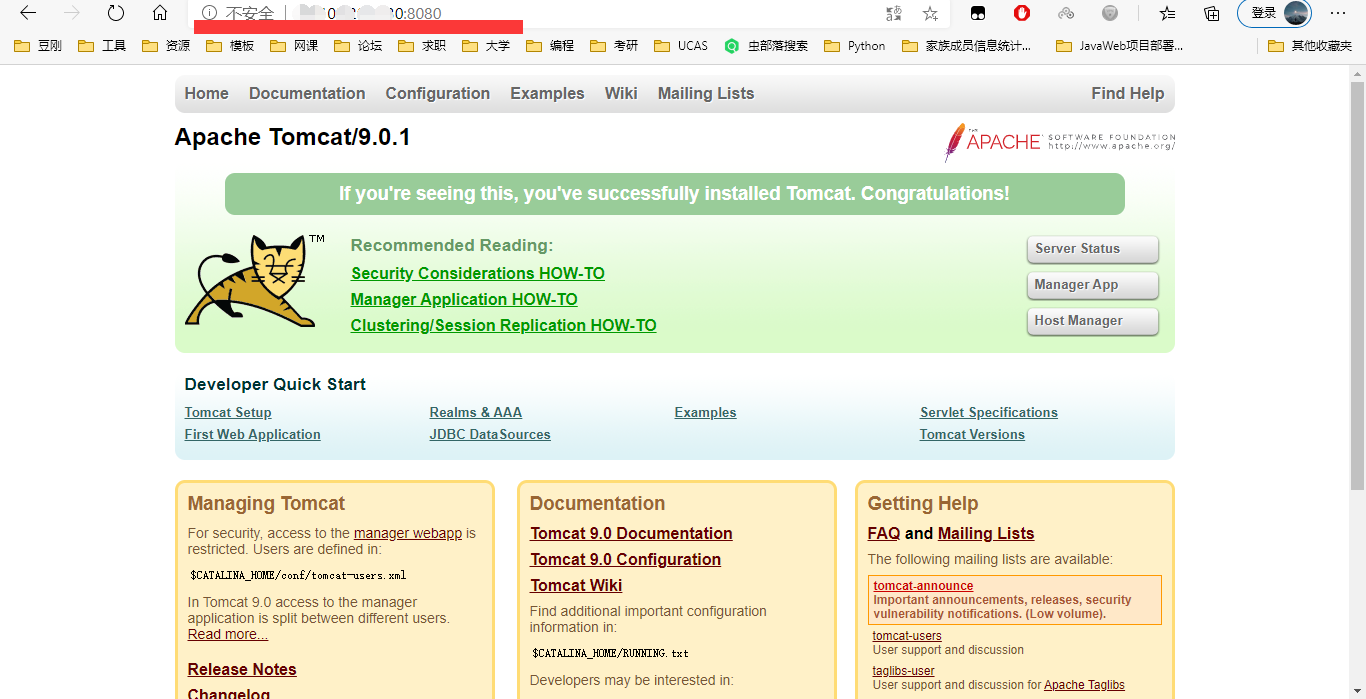Viewport: 1366px width, 699px height.
Task: Click the 登录 profile sign-in button
Action: (1275, 13)
